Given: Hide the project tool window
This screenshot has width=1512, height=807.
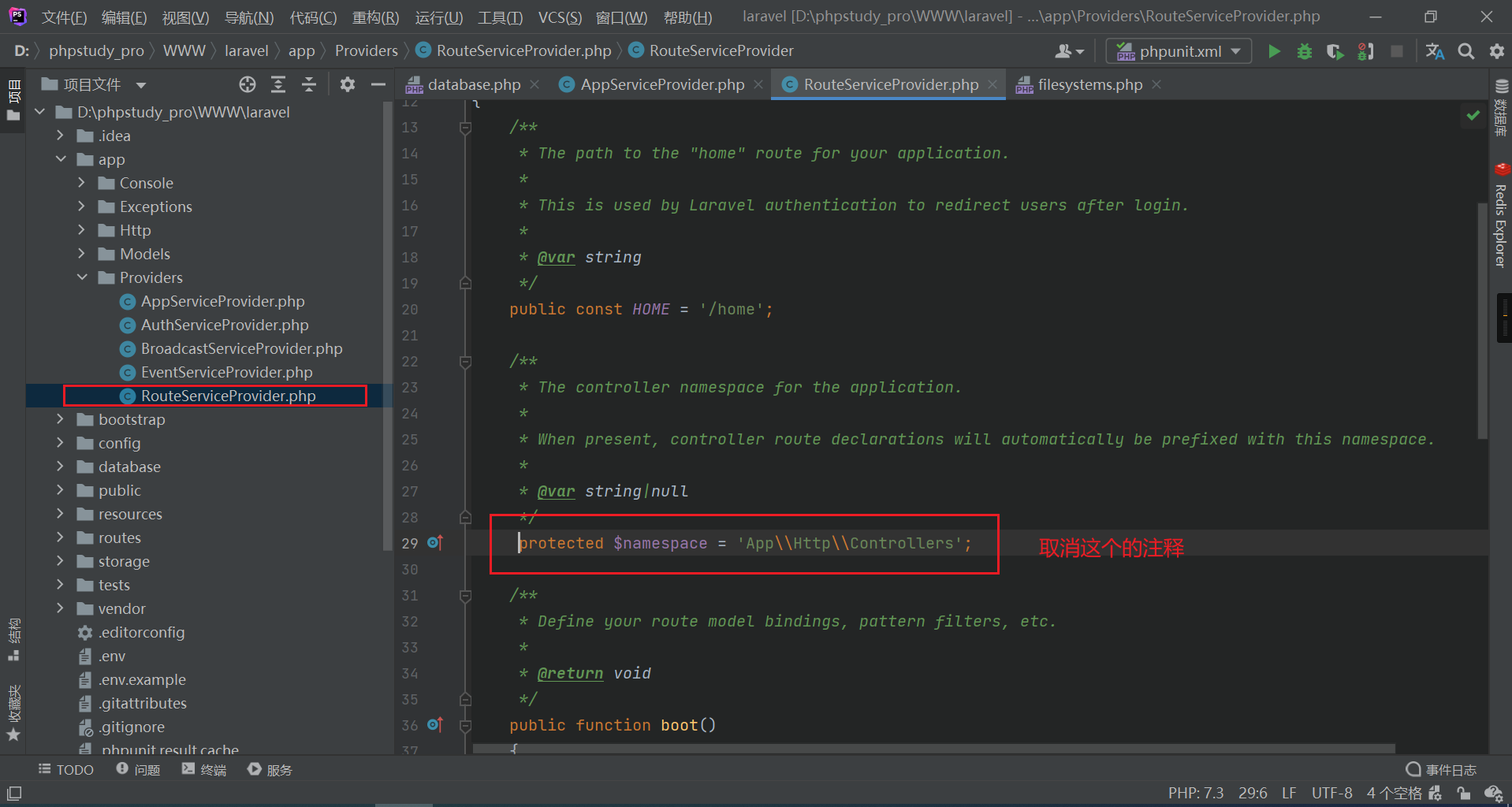Looking at the screenshot, I should click(378, 84).
